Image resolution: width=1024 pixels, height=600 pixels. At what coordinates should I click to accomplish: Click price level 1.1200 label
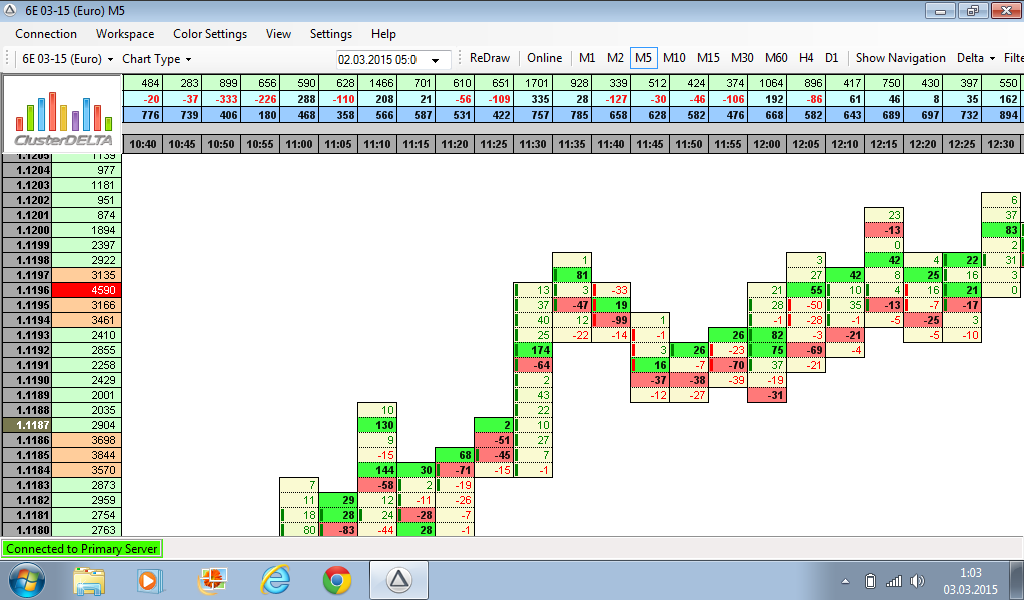(27, 230)
